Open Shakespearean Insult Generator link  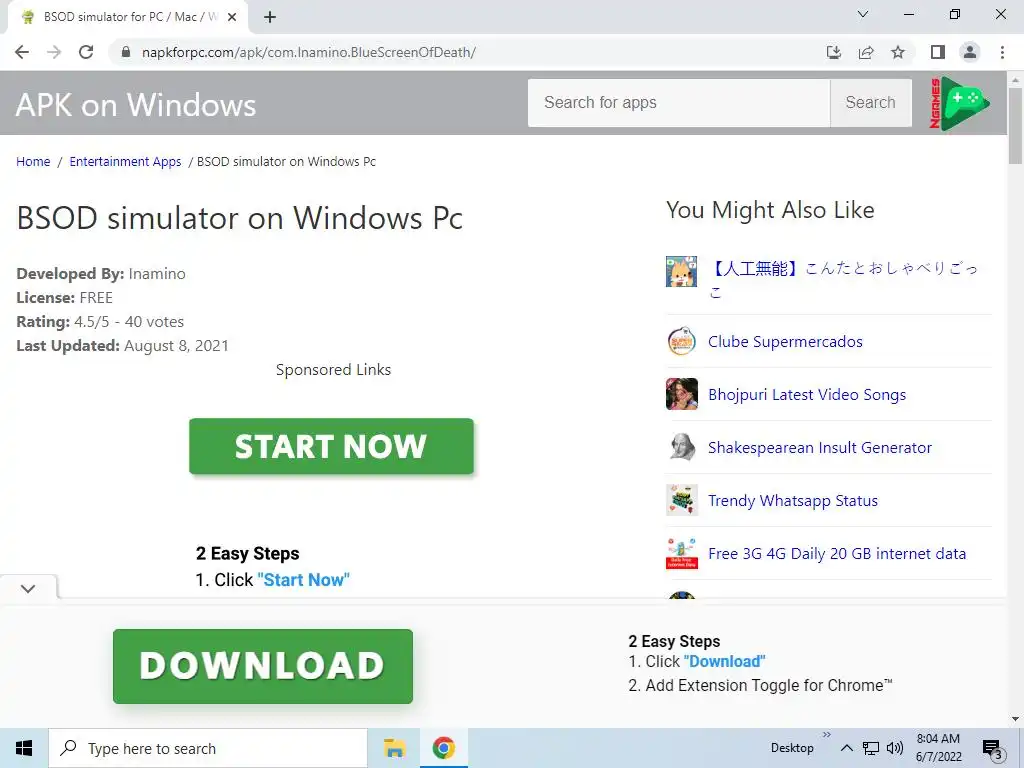(820, 447)
